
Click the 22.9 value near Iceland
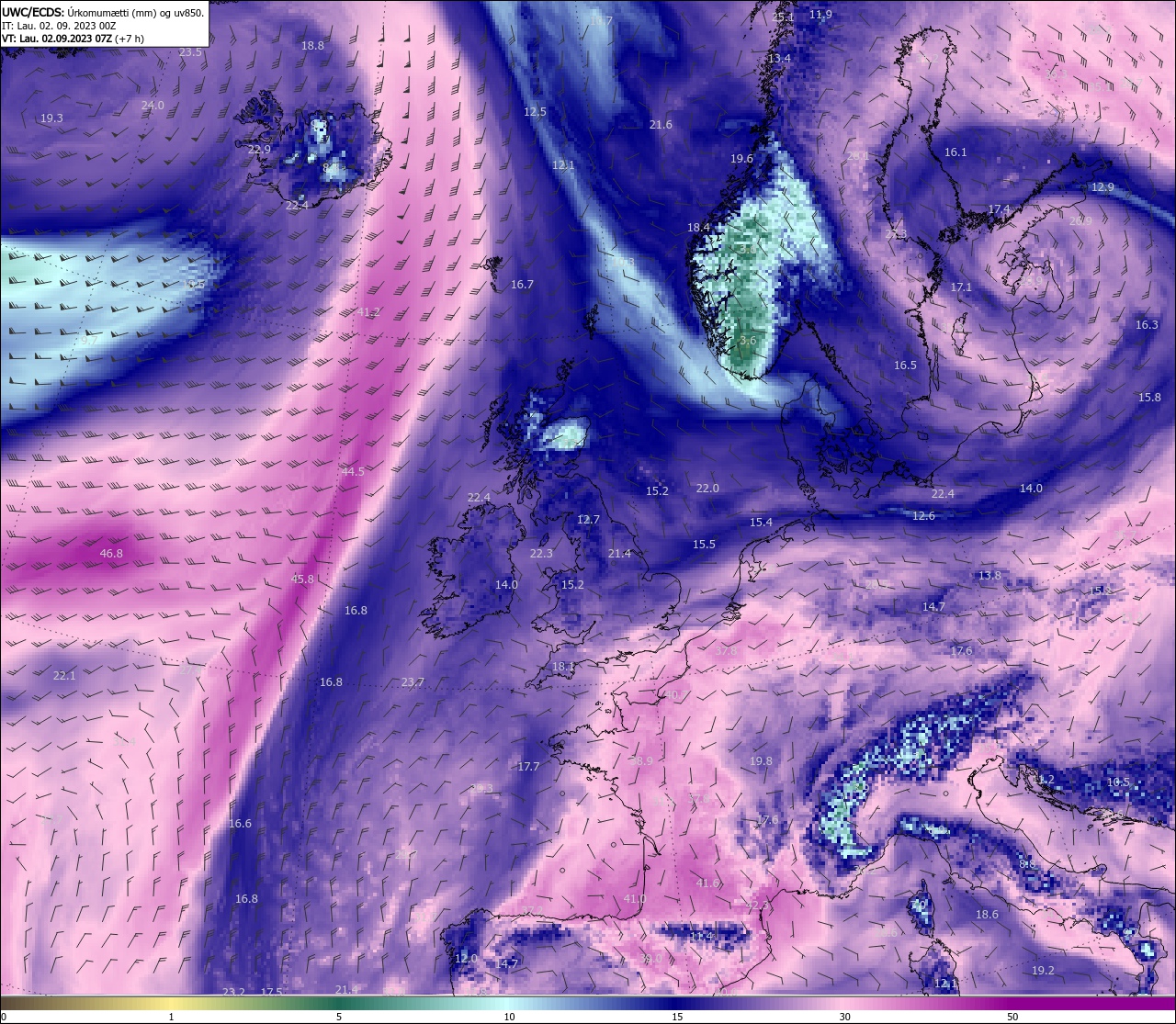tap(259, 150)
